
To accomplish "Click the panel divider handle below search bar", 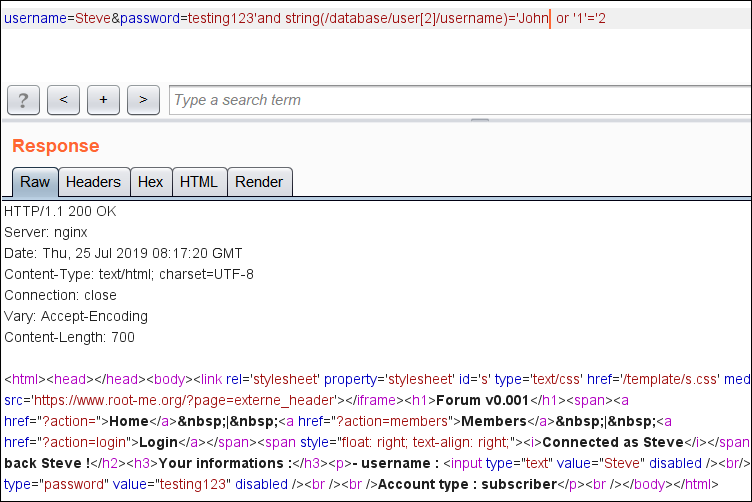I will pyautogui.click(x=480, y=120).
